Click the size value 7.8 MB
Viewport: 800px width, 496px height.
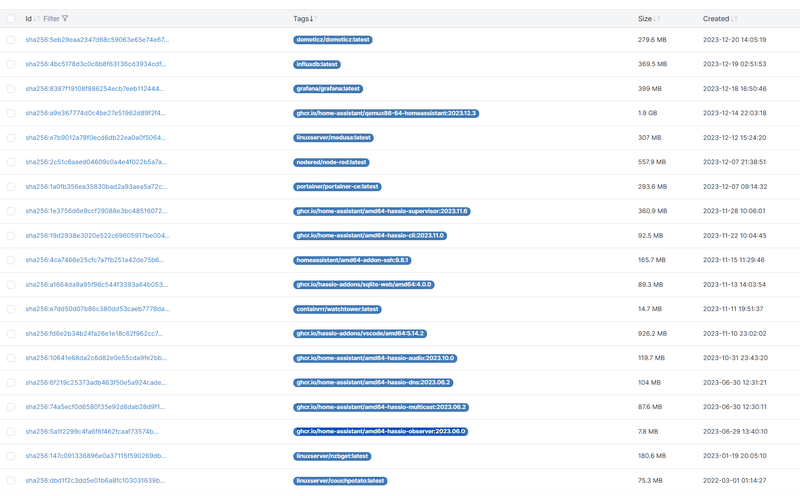point(648,431)
